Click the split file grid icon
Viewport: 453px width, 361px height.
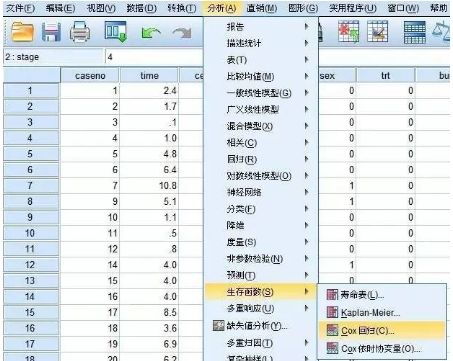tap(414, 32)
